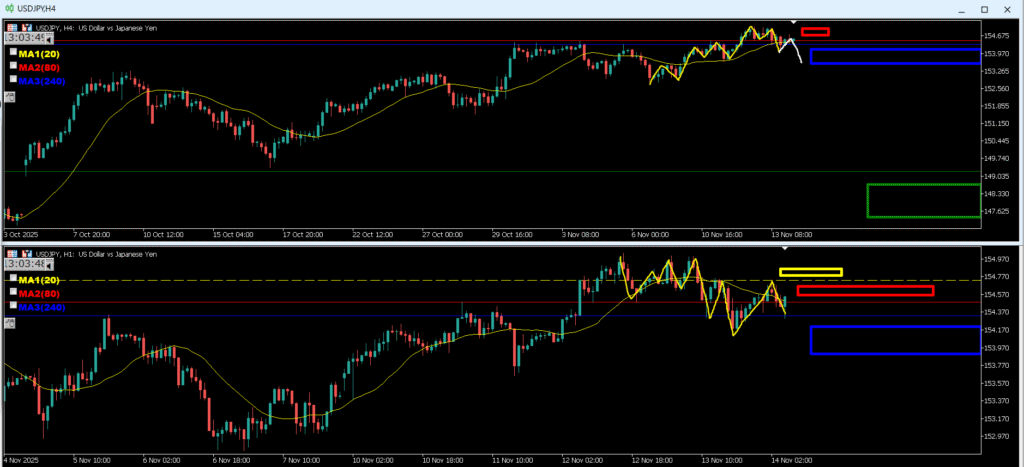Enable the MA1(20) checkbox in H4 chart
Viewport: 1024px width, 467px height.
pyautogui.click(x=13, y=52)
